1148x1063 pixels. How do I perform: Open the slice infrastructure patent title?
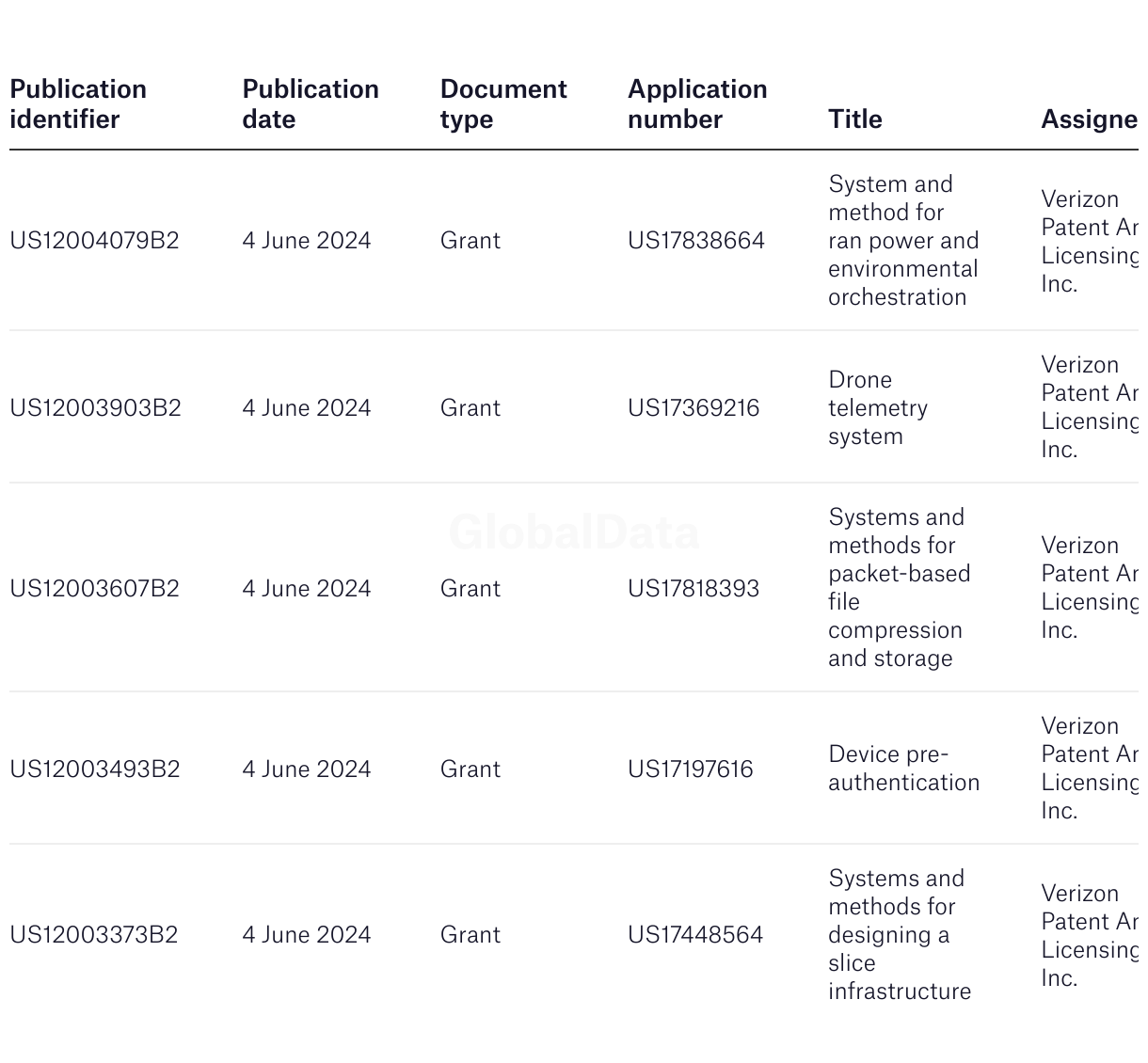coord(899,935)
